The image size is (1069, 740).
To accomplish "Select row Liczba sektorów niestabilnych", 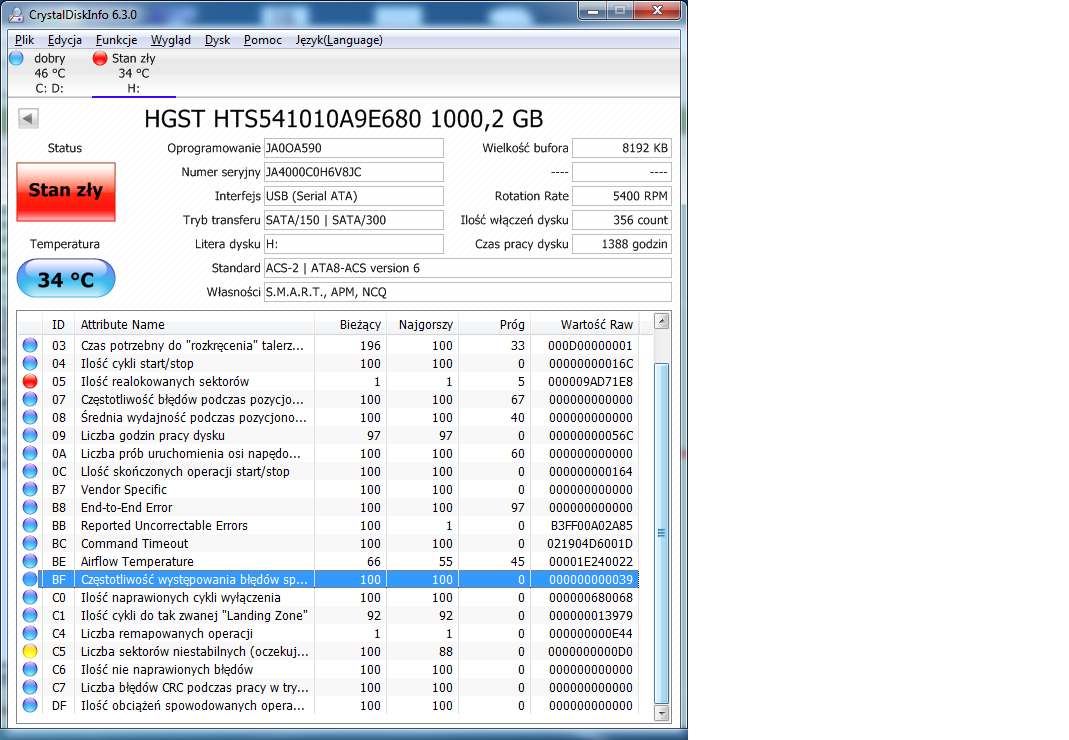I will coord(327,651).
